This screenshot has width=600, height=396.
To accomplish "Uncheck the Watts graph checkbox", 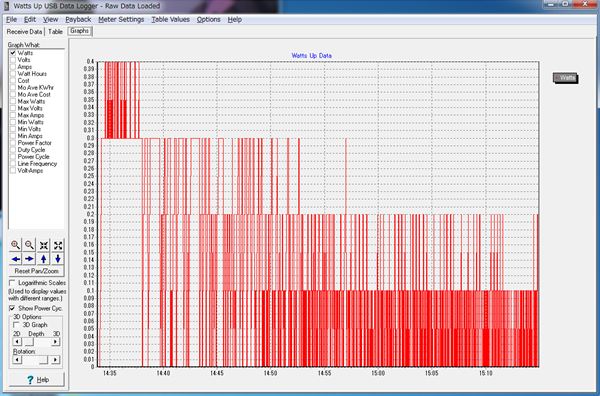I will [x=13, y=53].
